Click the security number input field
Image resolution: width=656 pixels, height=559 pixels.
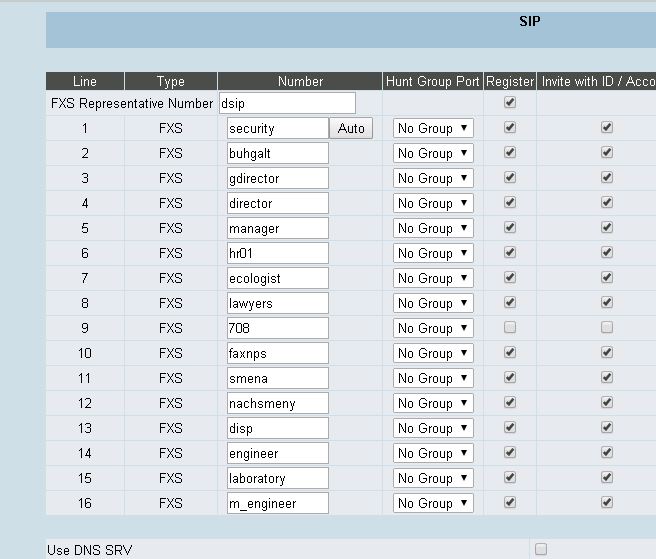(x=277, y=128)
